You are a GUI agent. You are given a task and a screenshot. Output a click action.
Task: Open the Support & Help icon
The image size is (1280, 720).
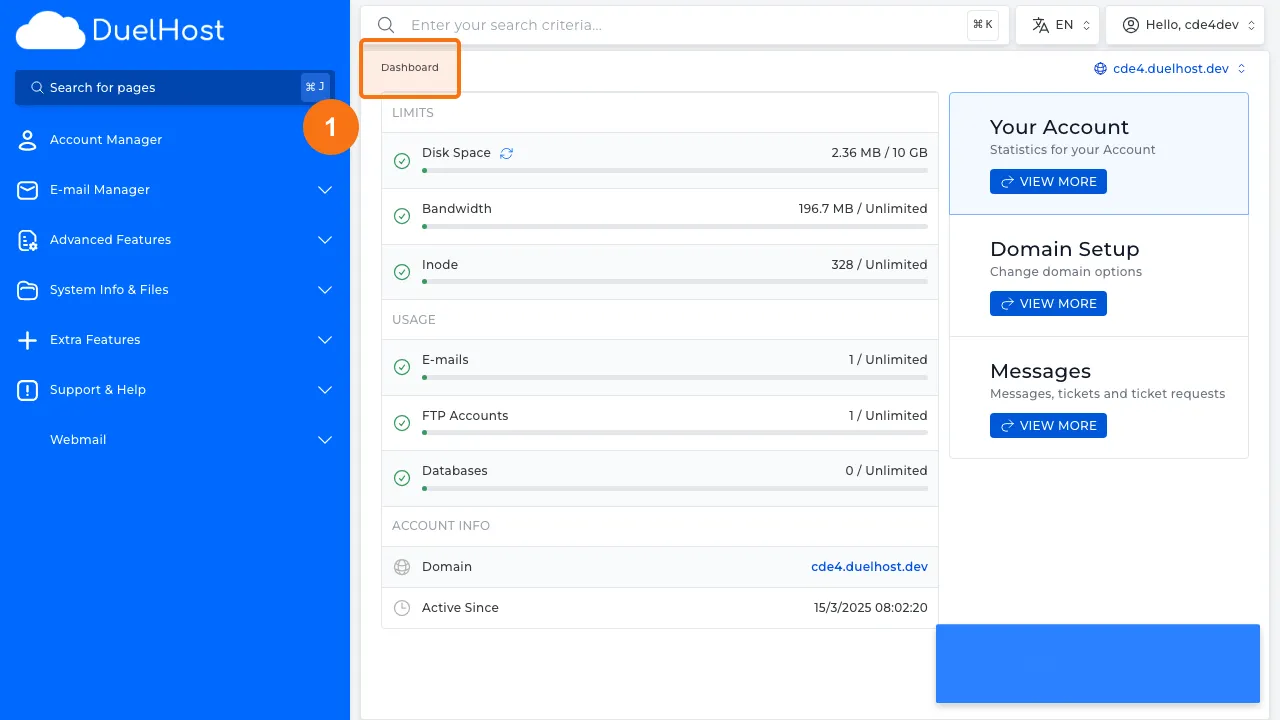[27, 389]
